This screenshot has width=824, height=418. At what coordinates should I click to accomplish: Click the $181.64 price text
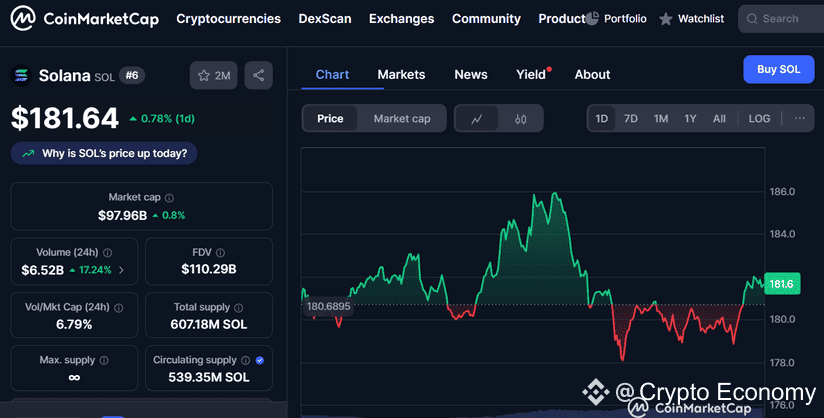(65, 118)
